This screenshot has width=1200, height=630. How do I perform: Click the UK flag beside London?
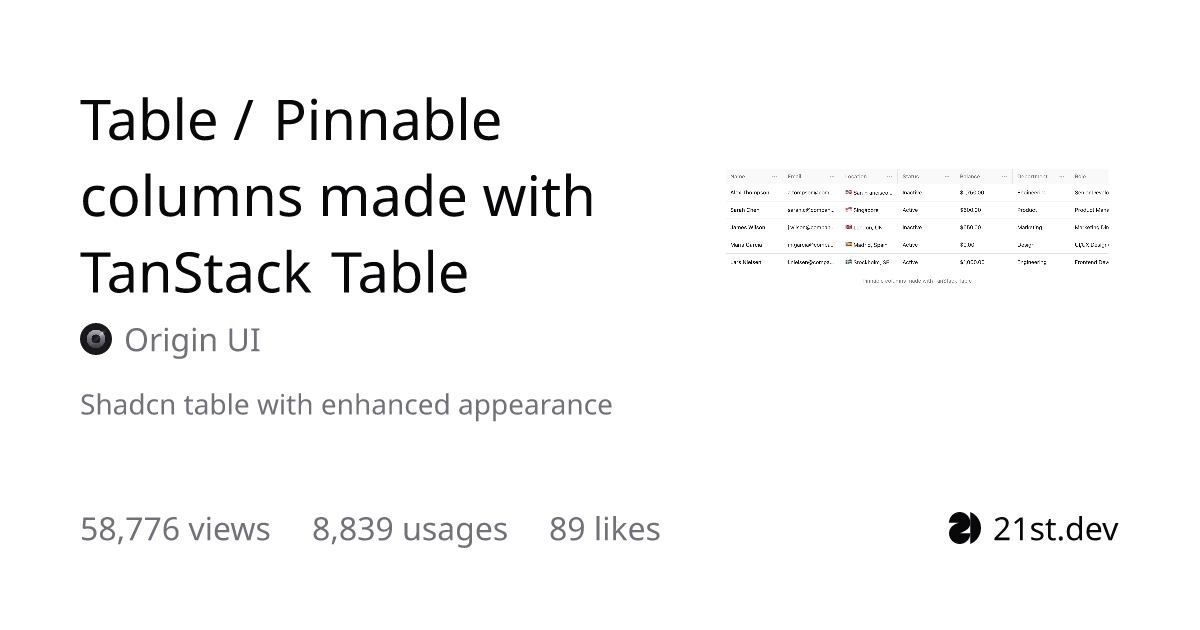848,227
